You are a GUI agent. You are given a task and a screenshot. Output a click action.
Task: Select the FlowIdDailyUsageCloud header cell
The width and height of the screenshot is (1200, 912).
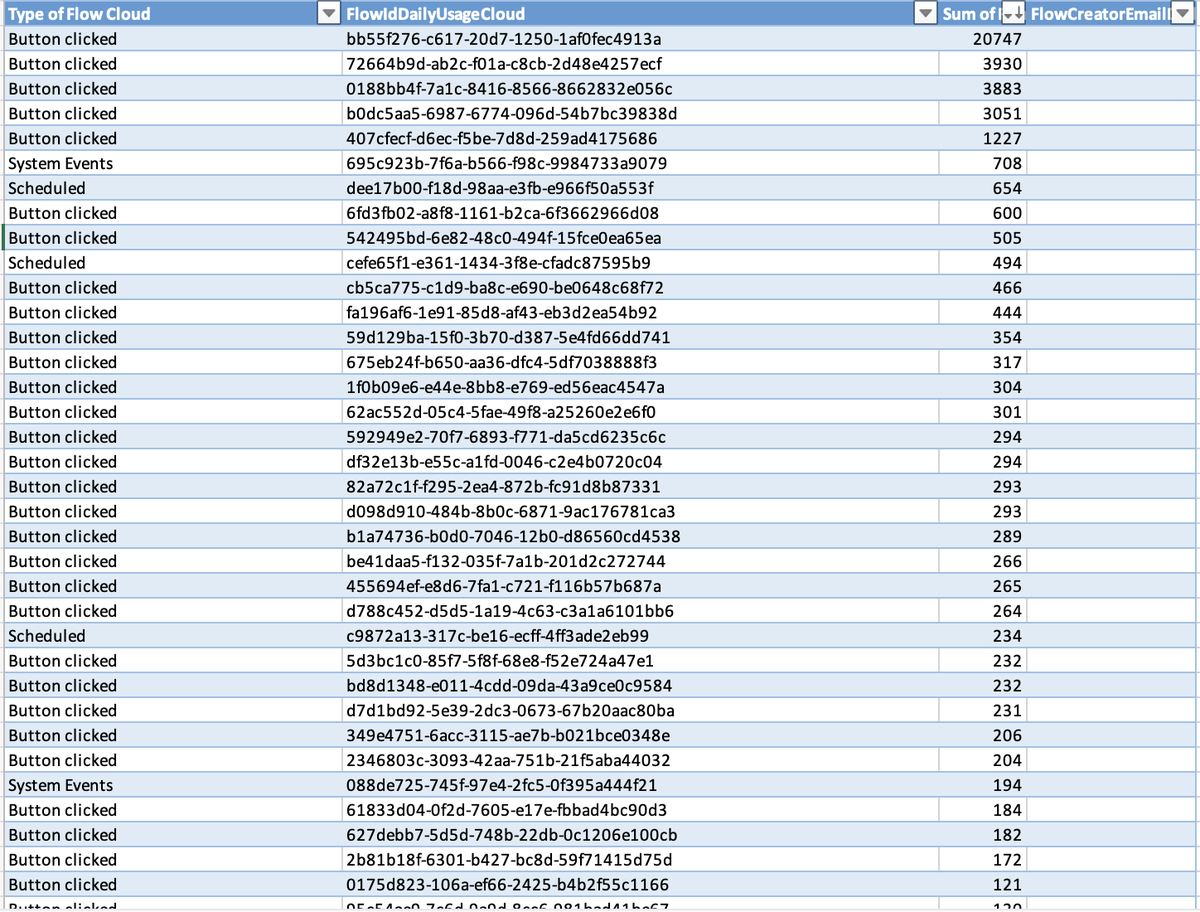click(x=640, y=13)
